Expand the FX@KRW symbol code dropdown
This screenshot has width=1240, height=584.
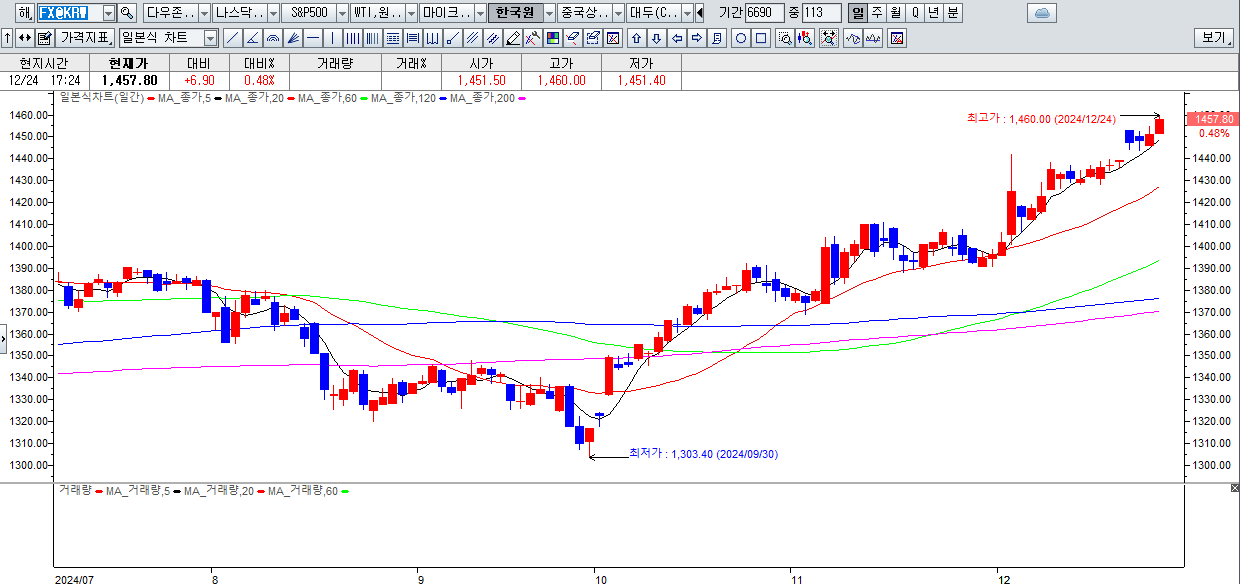click(107, 13)
